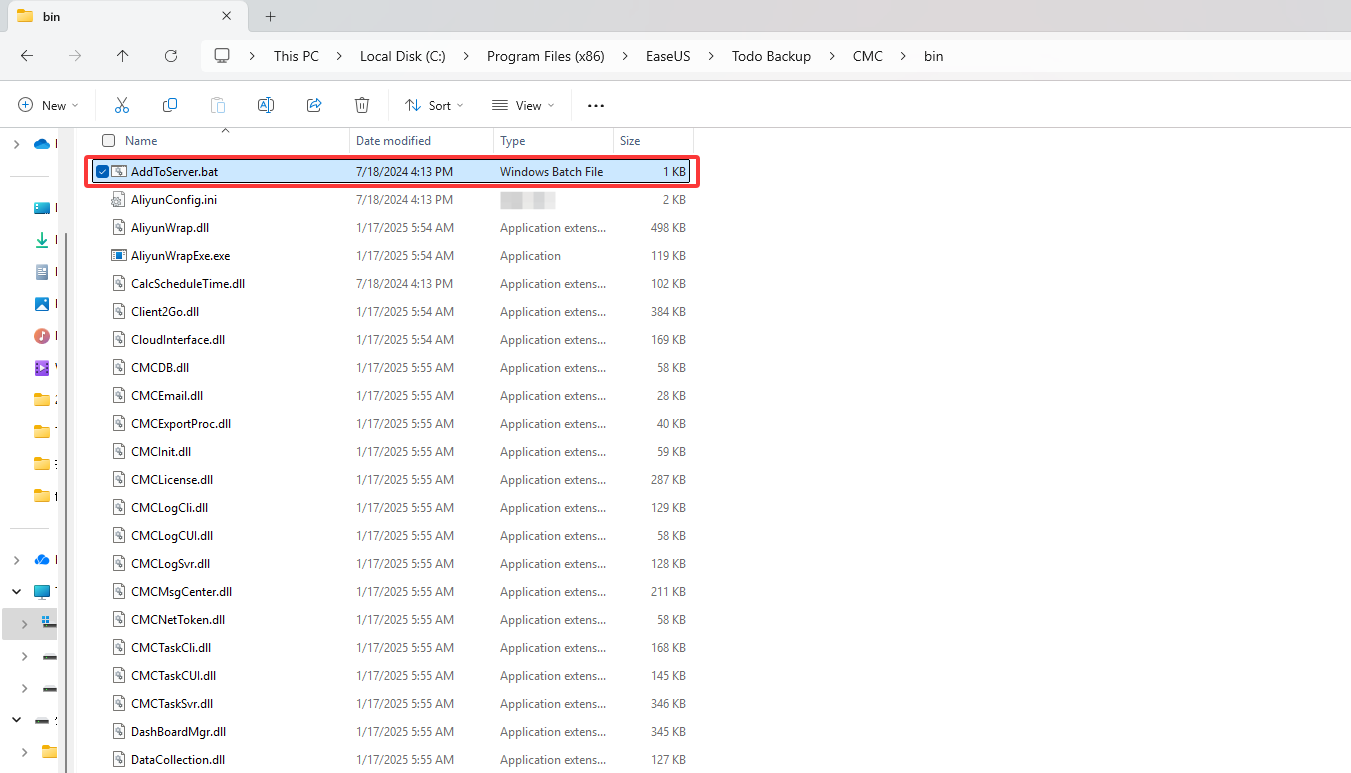
Task: Click the Copy icon in toolbar
Action: coord(170,105)
